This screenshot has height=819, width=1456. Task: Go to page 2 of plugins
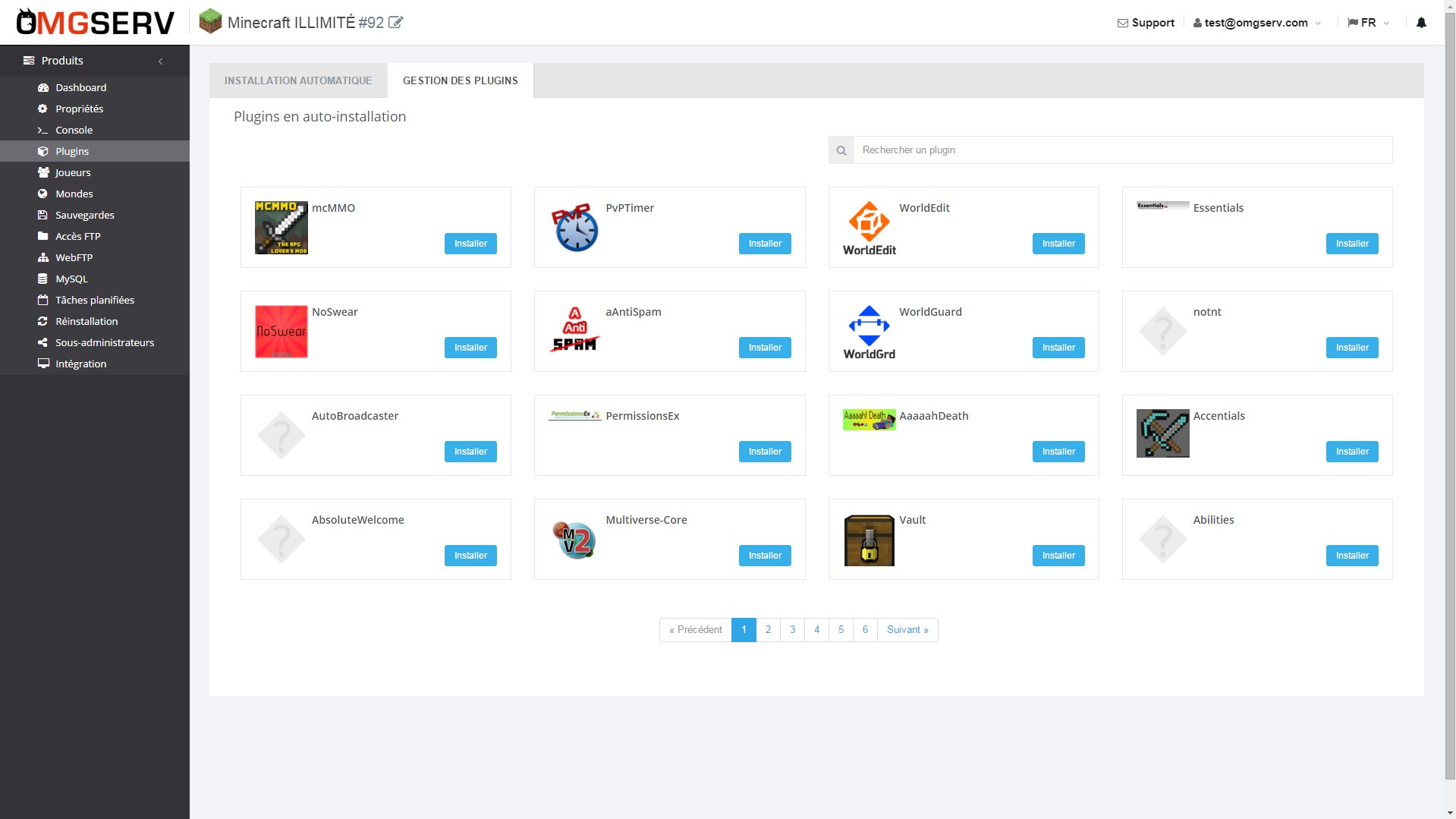click(x=768, y=630)
